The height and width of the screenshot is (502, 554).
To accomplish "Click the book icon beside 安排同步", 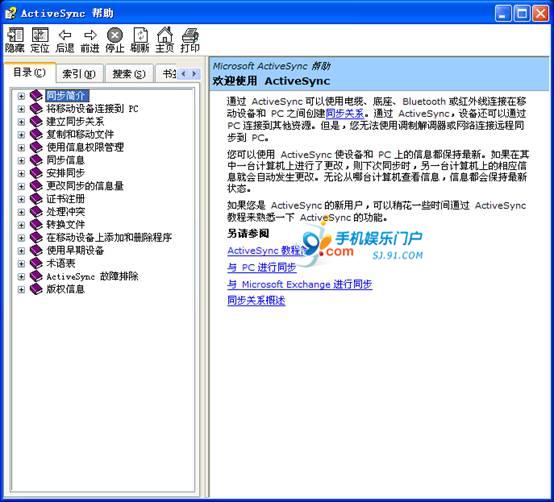I will click(36, 173).
